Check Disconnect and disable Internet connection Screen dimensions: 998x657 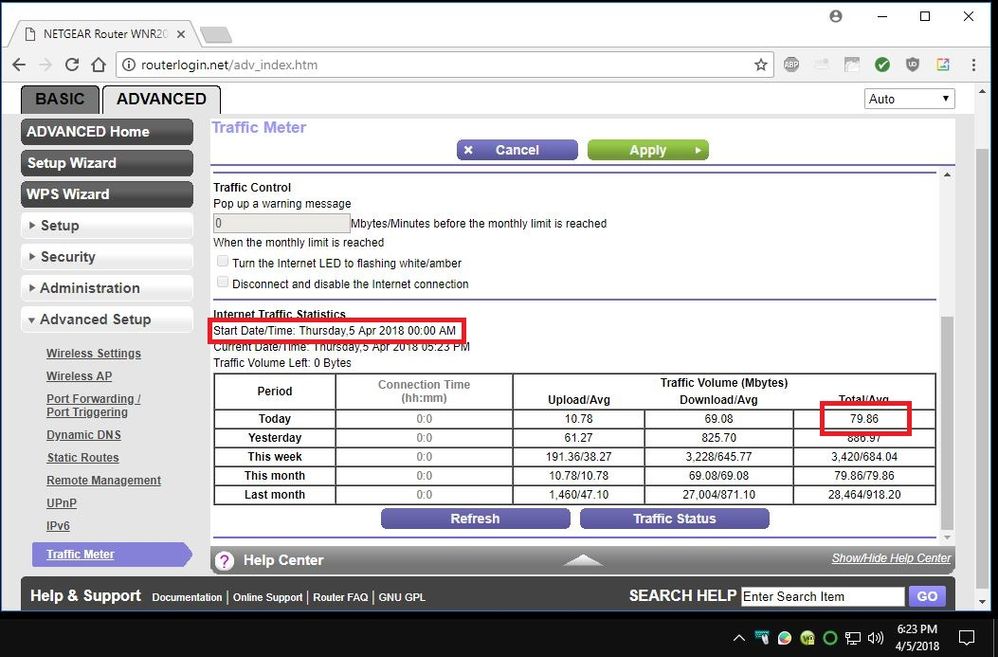pyautogui.click(x=221, y=284)
